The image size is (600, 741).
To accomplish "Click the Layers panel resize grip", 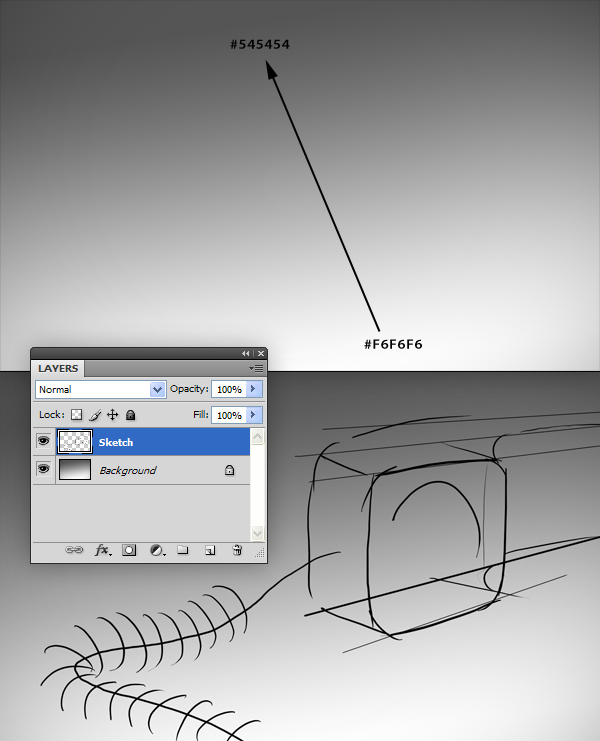I will (260, 553).
